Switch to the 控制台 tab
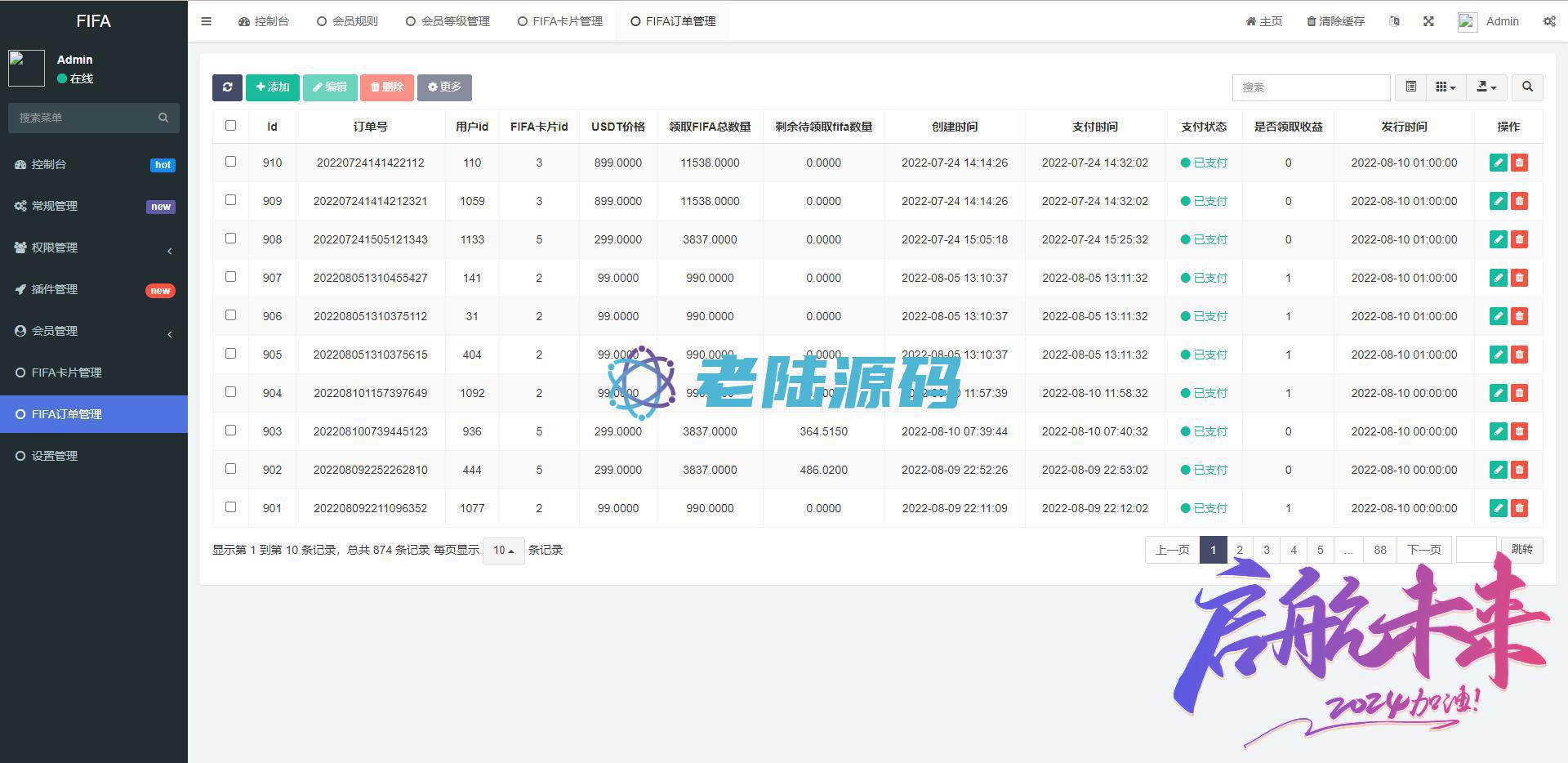The image size is (1568, 763). click(x=264, y=21)
